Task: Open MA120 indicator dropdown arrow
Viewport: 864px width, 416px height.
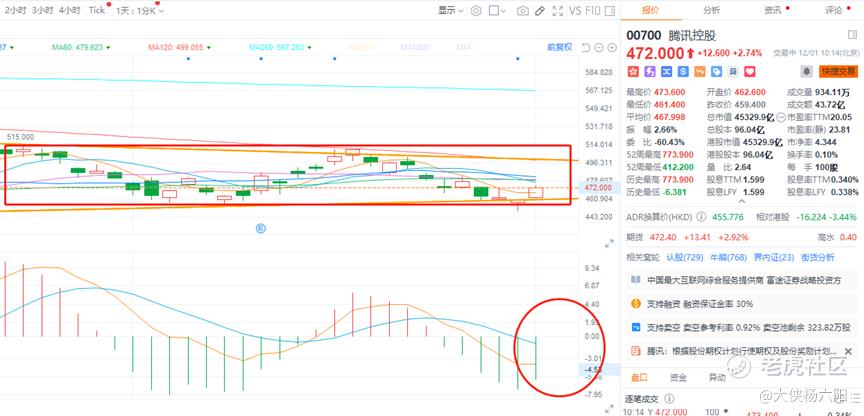Action: point(208,48)
